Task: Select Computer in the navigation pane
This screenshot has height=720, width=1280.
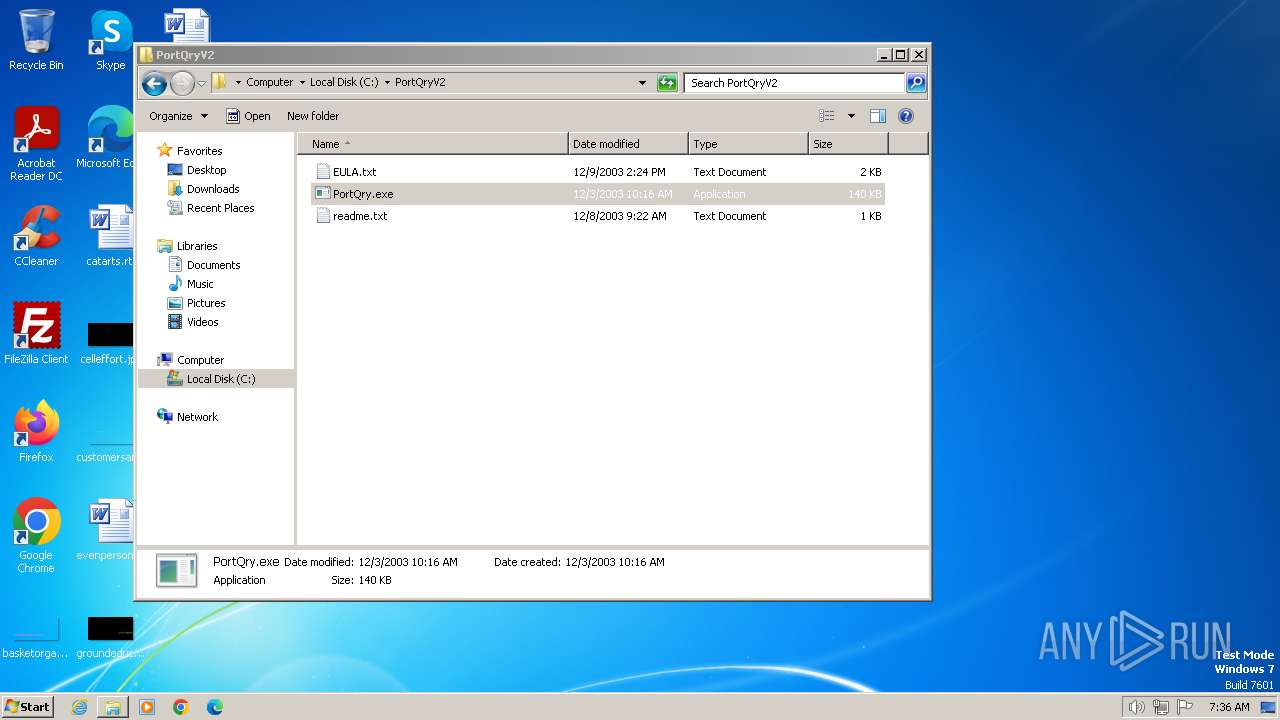Action: tap(200, 360)
